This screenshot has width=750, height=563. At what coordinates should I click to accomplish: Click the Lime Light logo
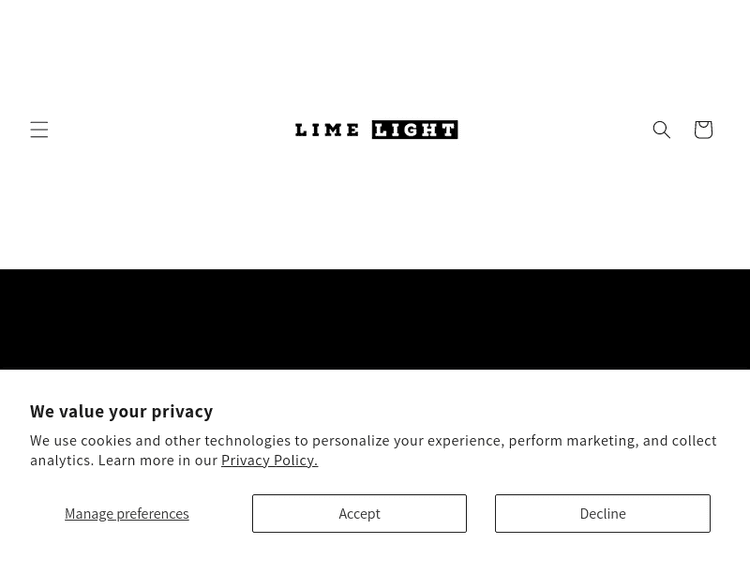(376, 130)
